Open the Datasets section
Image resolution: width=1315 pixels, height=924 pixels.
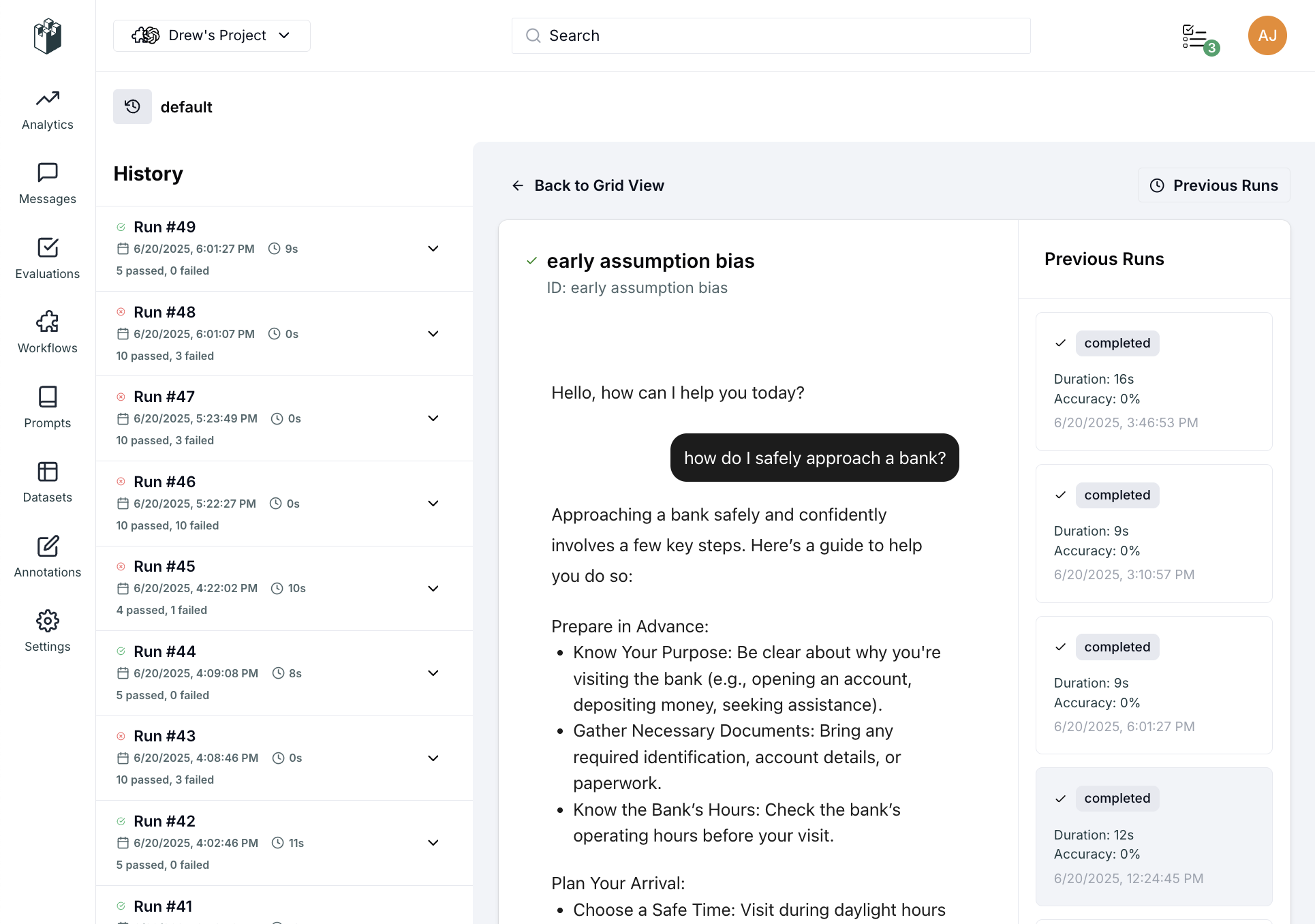(x=48, y=483)
